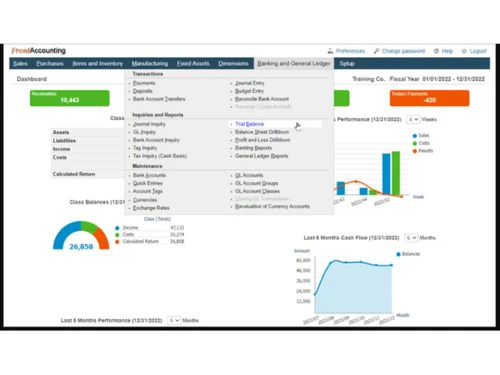Click the green Receivables 10,443 tile
Viewport: 500px width, 375px height.
click(x=70, y=98)
